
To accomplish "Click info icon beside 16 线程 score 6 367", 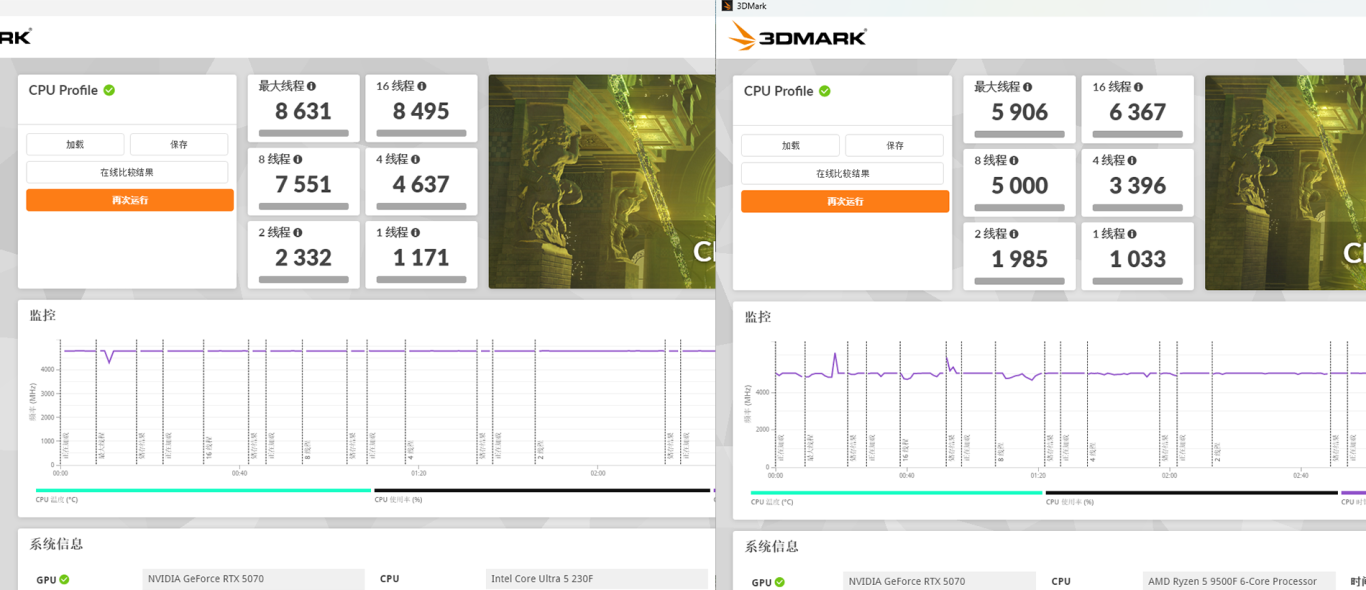I will coord(1138,88).
